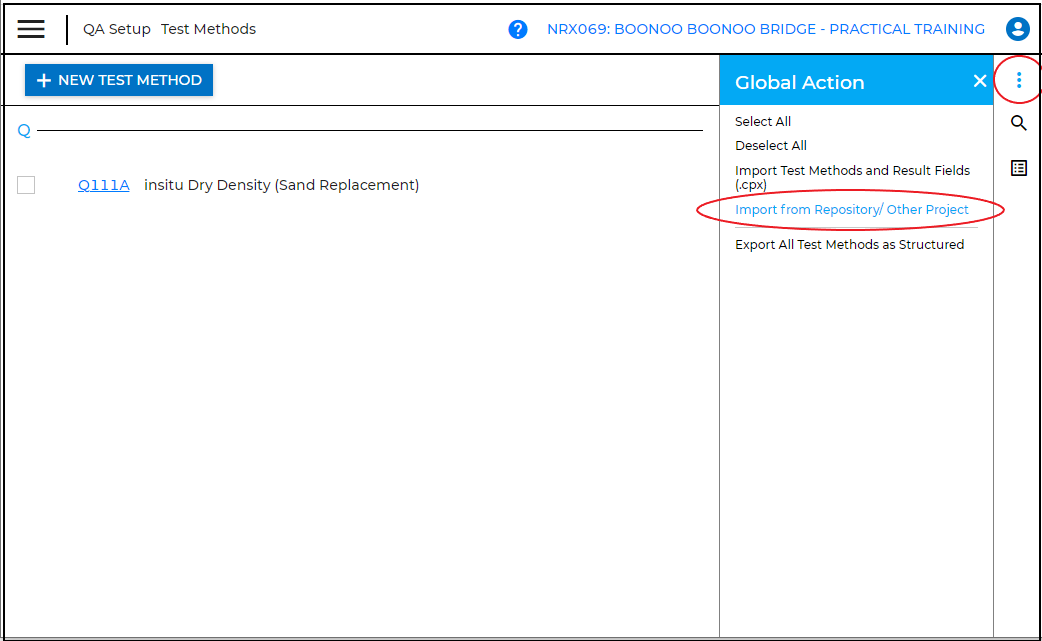Open the blue help question mark
This screenshot has height=641, width=1042.
pos(518,29)
